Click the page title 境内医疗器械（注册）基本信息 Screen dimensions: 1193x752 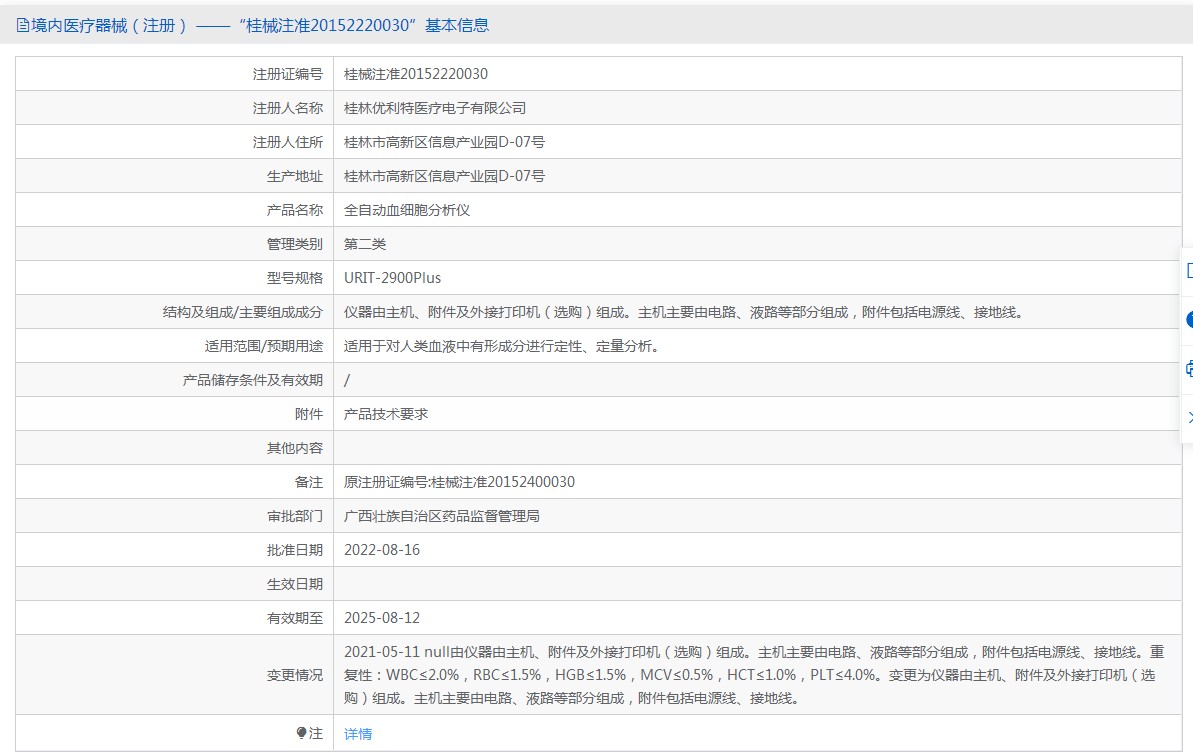(x=260, y=26)
